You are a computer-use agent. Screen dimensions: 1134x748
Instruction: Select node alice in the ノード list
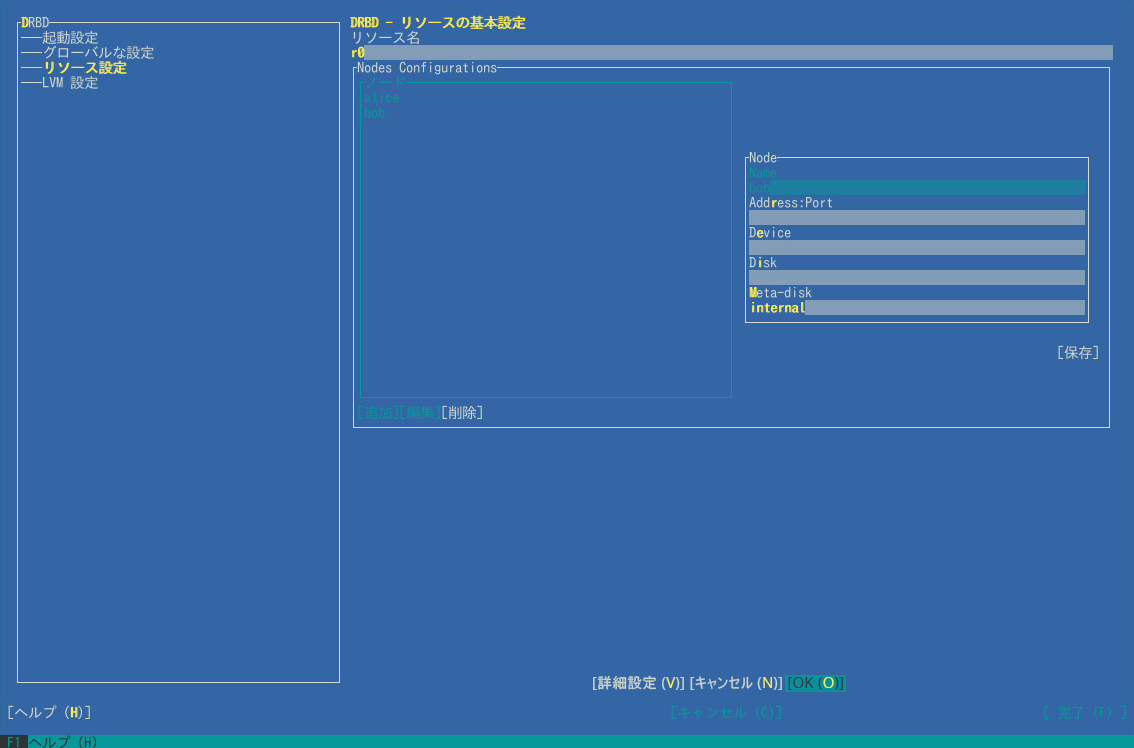coord(381,98)
